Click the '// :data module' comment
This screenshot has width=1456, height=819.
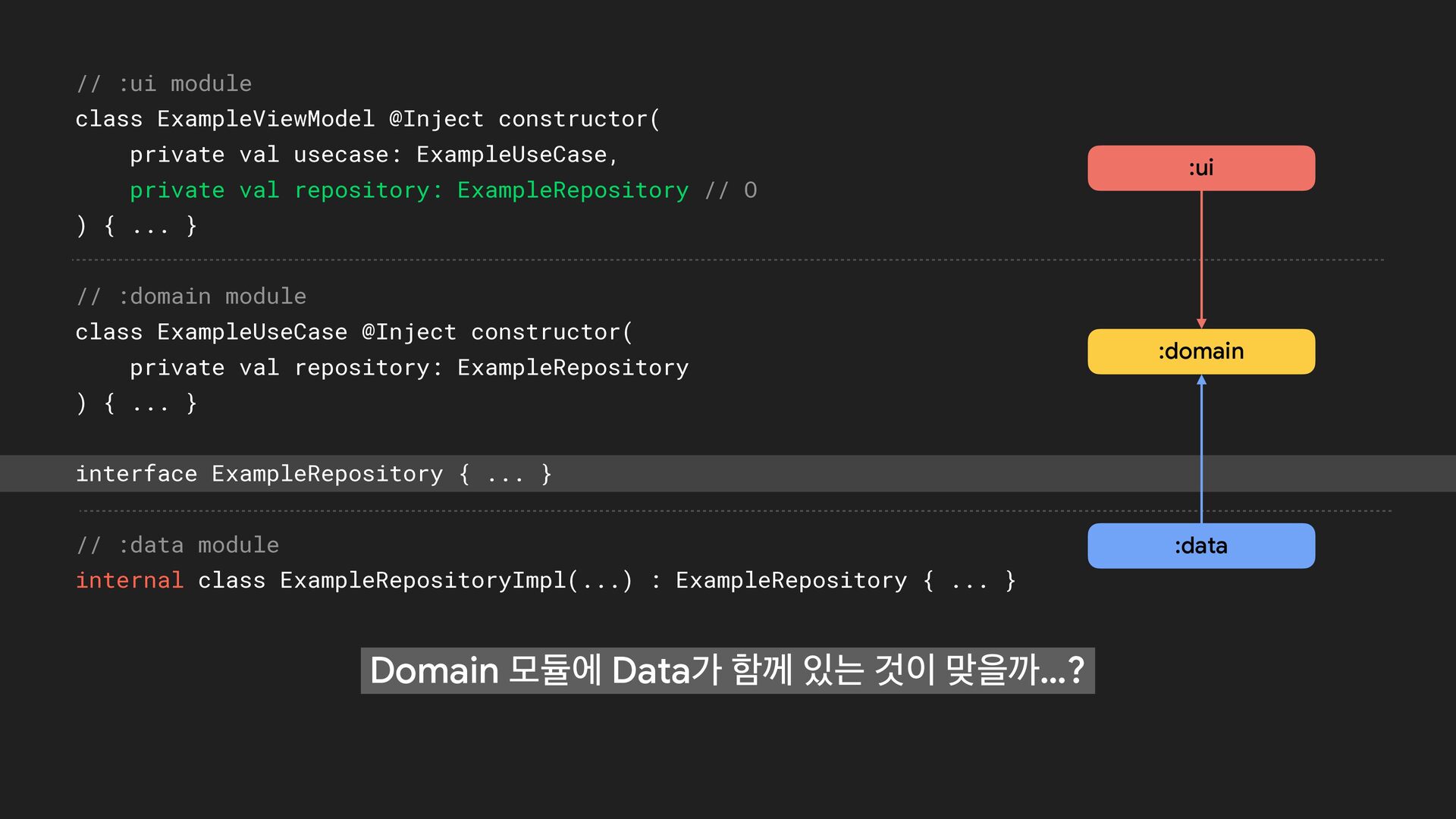[177, 545]
